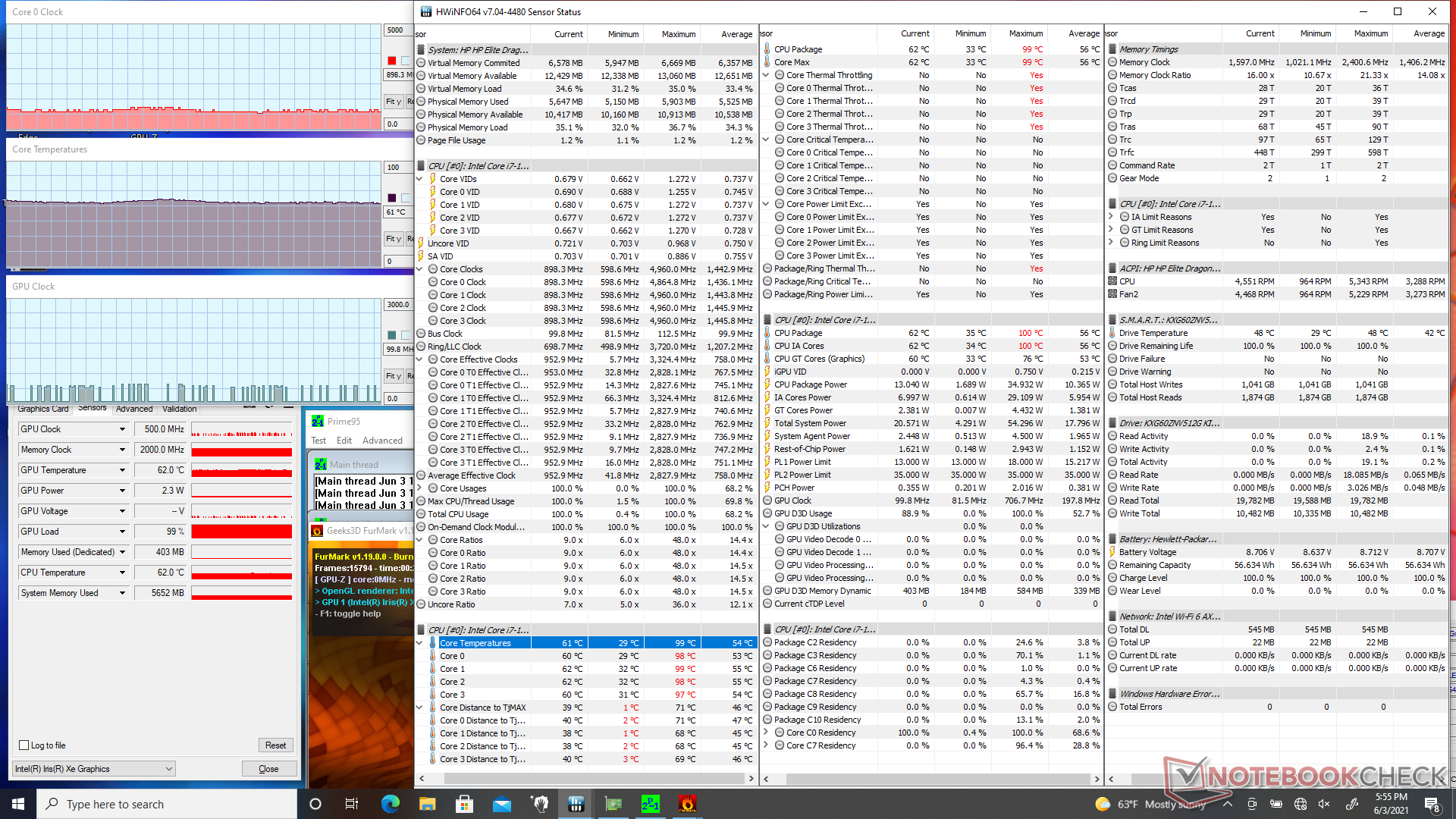Switch to FurMark taskbar icon
Screen dimensions: 1456x819
click(687, 804)
